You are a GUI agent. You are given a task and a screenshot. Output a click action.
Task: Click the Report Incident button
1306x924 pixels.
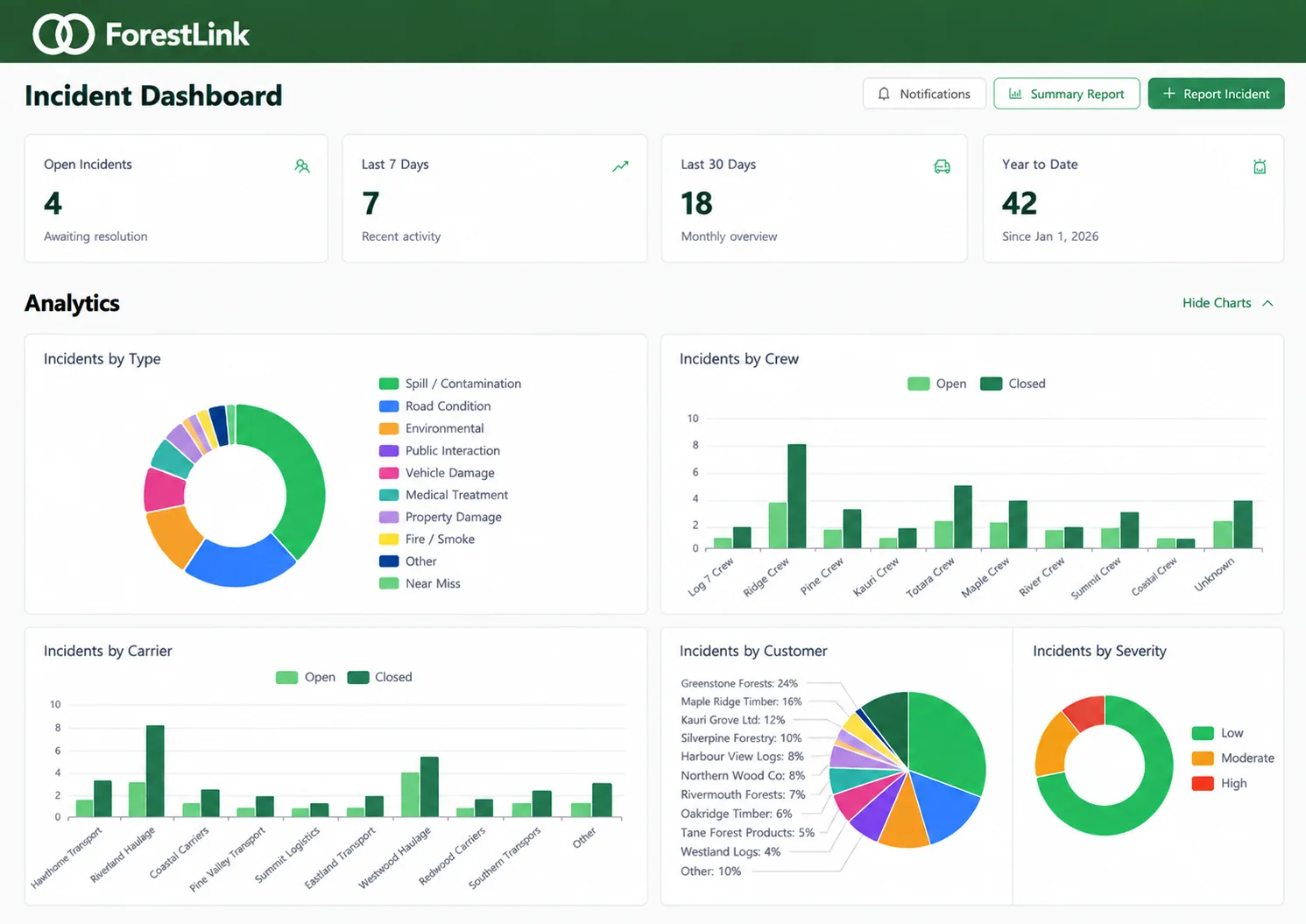click(x=1217, y=94)
